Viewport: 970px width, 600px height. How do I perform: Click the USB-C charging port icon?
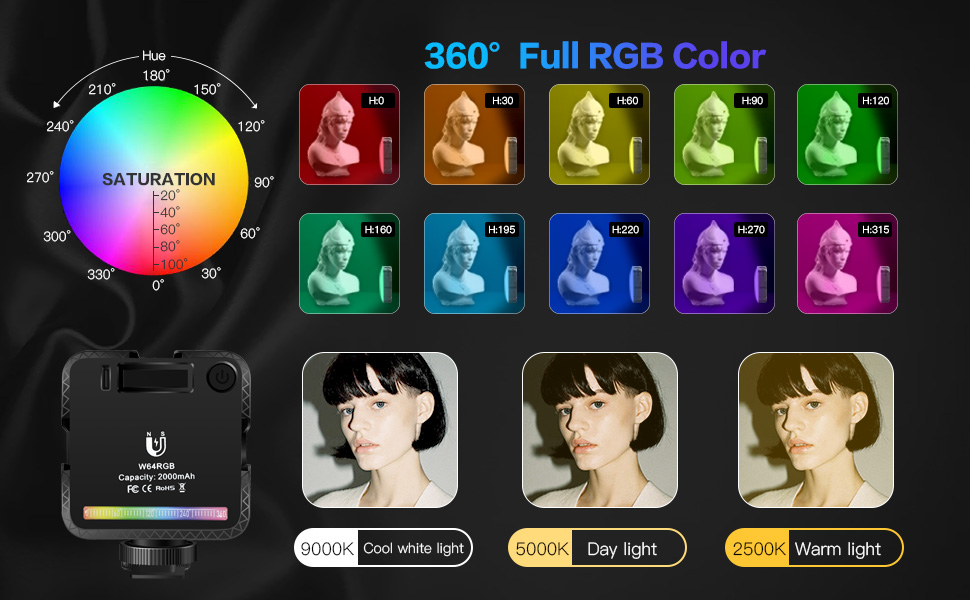click(106, 378)
